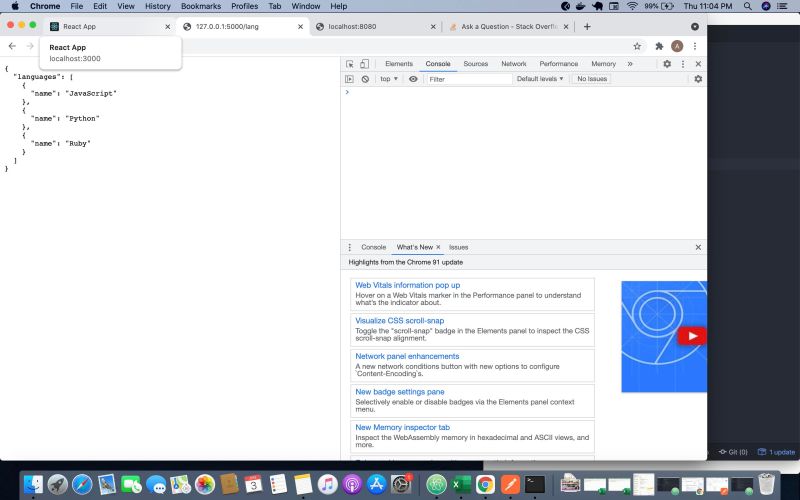Image resolution: width=800 pixels, height=500 pixels.
Task: Open the History menu
Action: click(158, 6)
